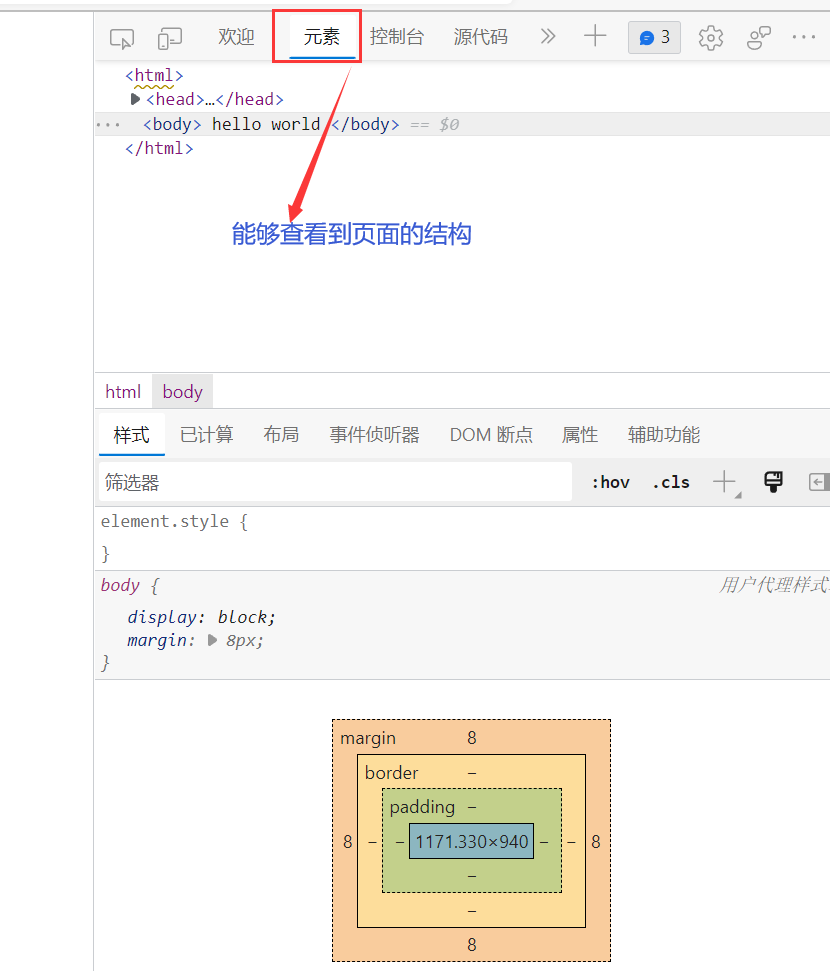Focus the 筛选器 filter input
The height and width of the screenshot is (971, 830).
[335, 482]
